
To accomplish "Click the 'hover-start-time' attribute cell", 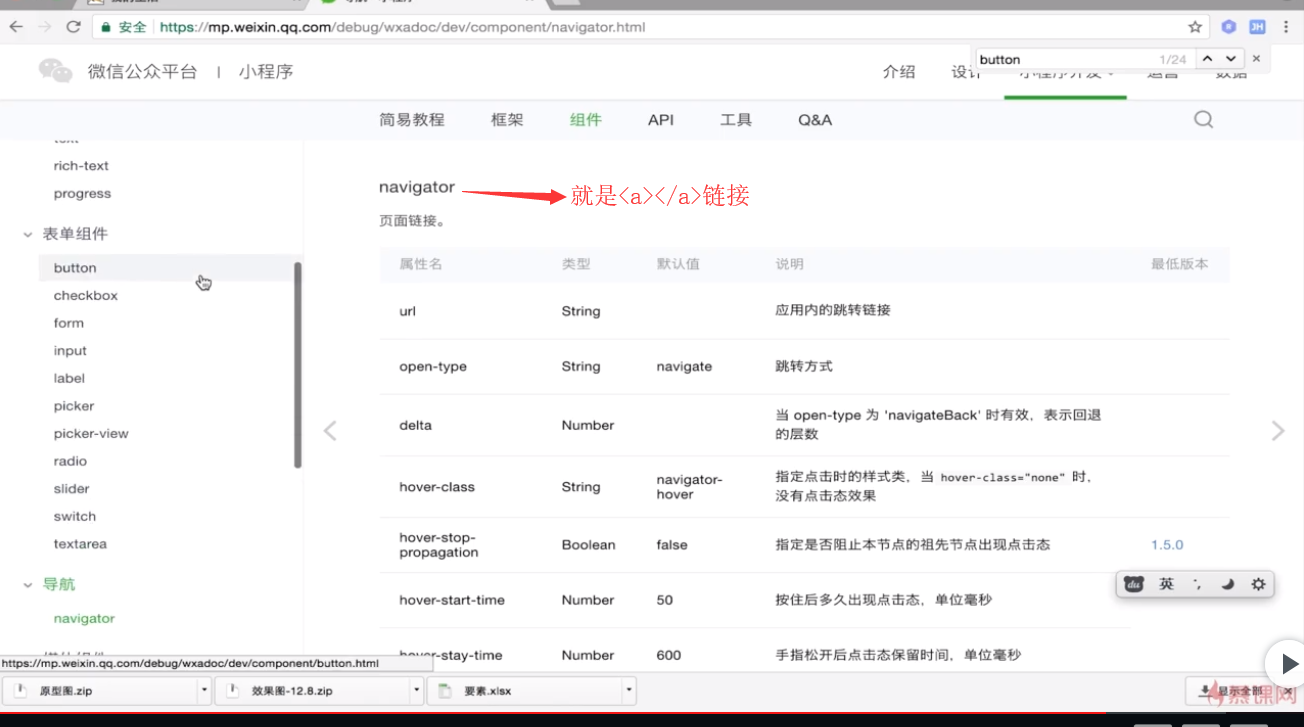I will 452,600.
